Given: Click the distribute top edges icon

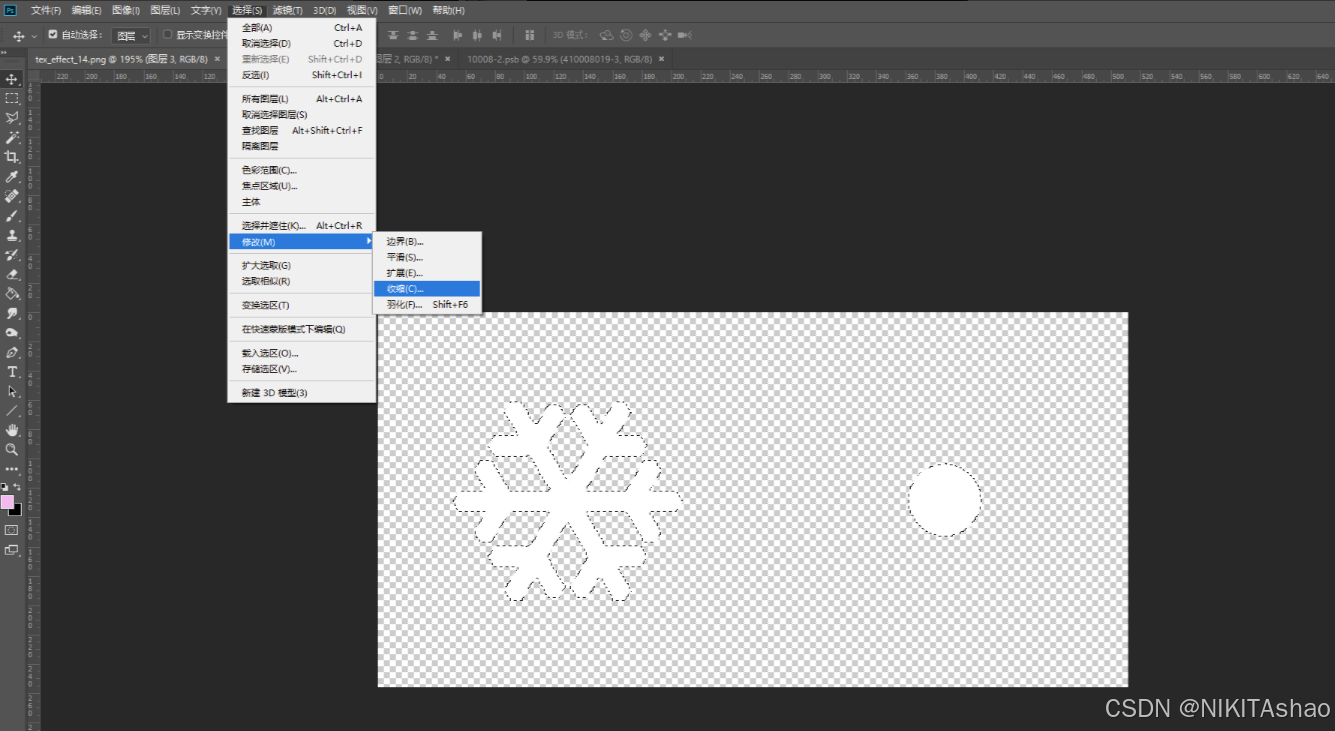Looking at the screenshot, I should pos(393,35).
